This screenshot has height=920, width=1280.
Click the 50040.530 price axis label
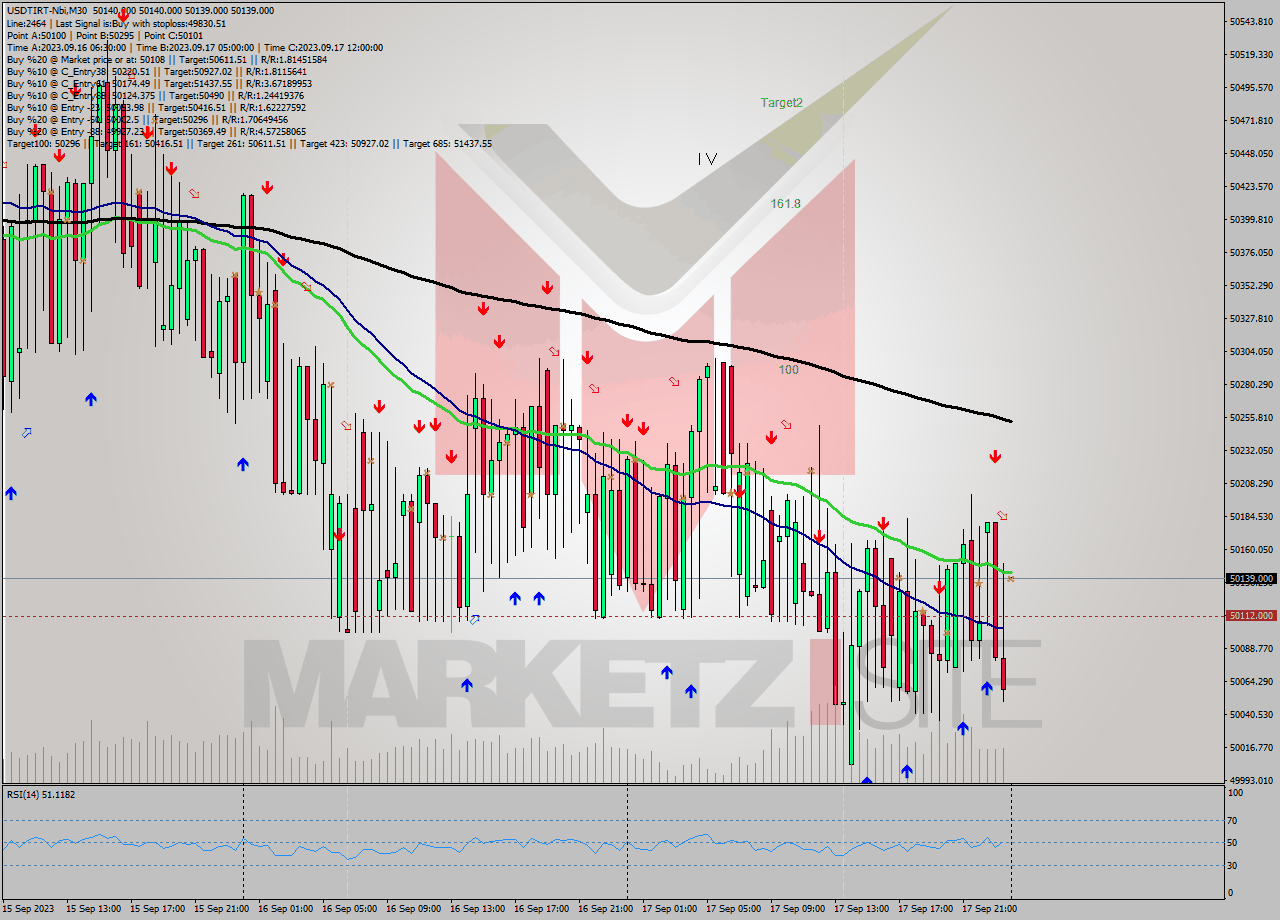click(x=1251, y=714)
